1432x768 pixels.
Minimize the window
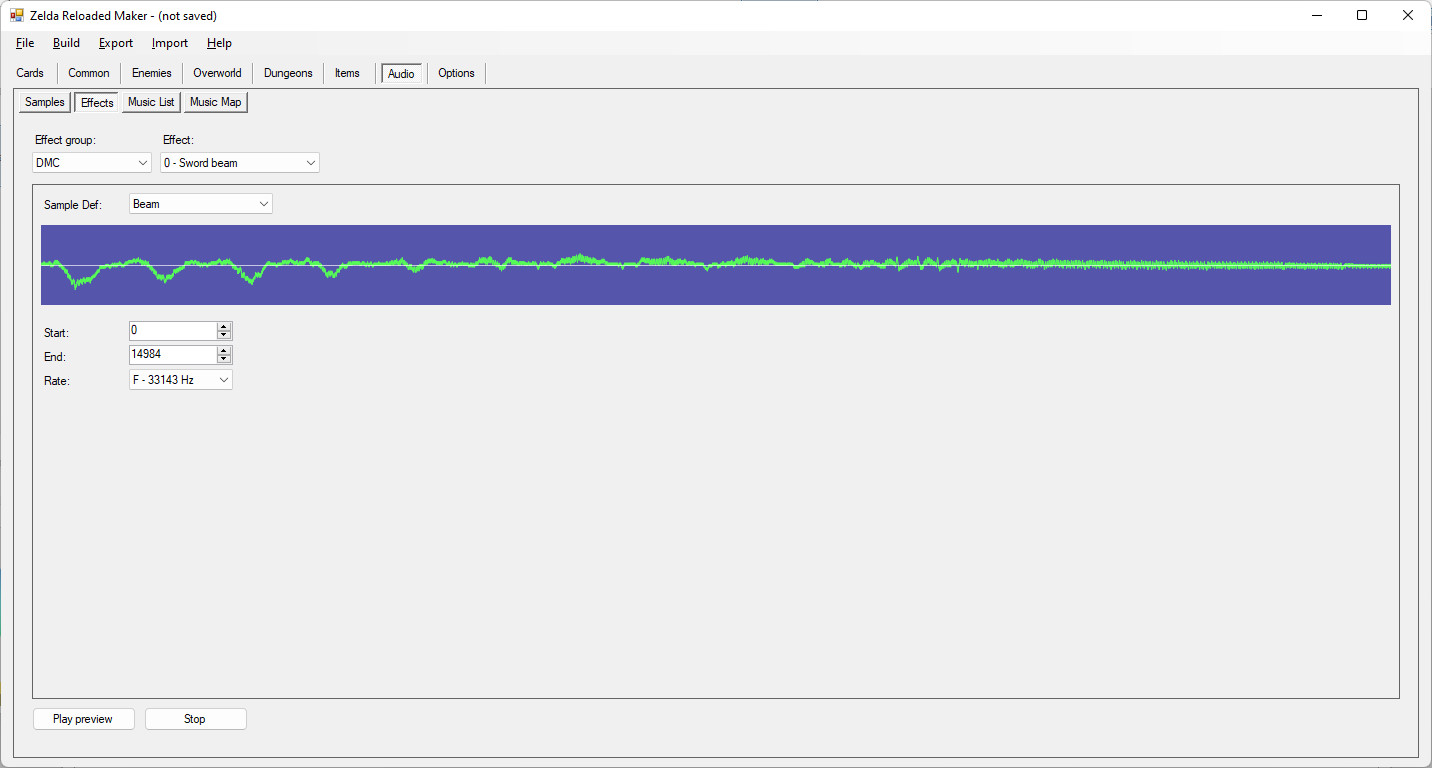(1316, 15)
